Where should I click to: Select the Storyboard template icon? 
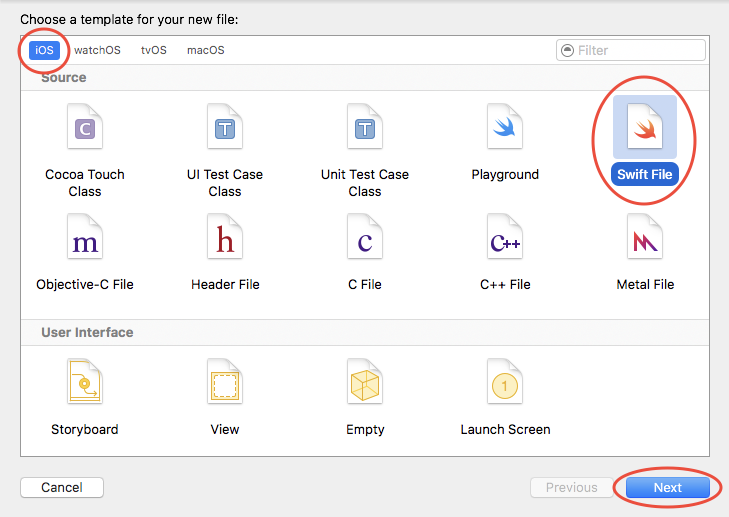[84, 383]
